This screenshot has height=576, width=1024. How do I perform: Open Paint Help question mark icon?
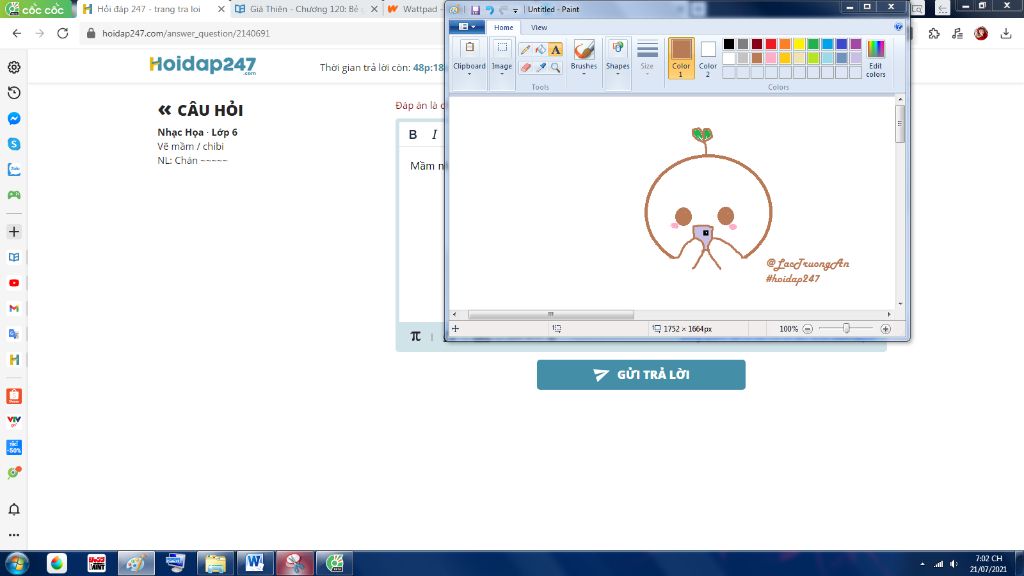pyautogui.click(x=899, y=27)
